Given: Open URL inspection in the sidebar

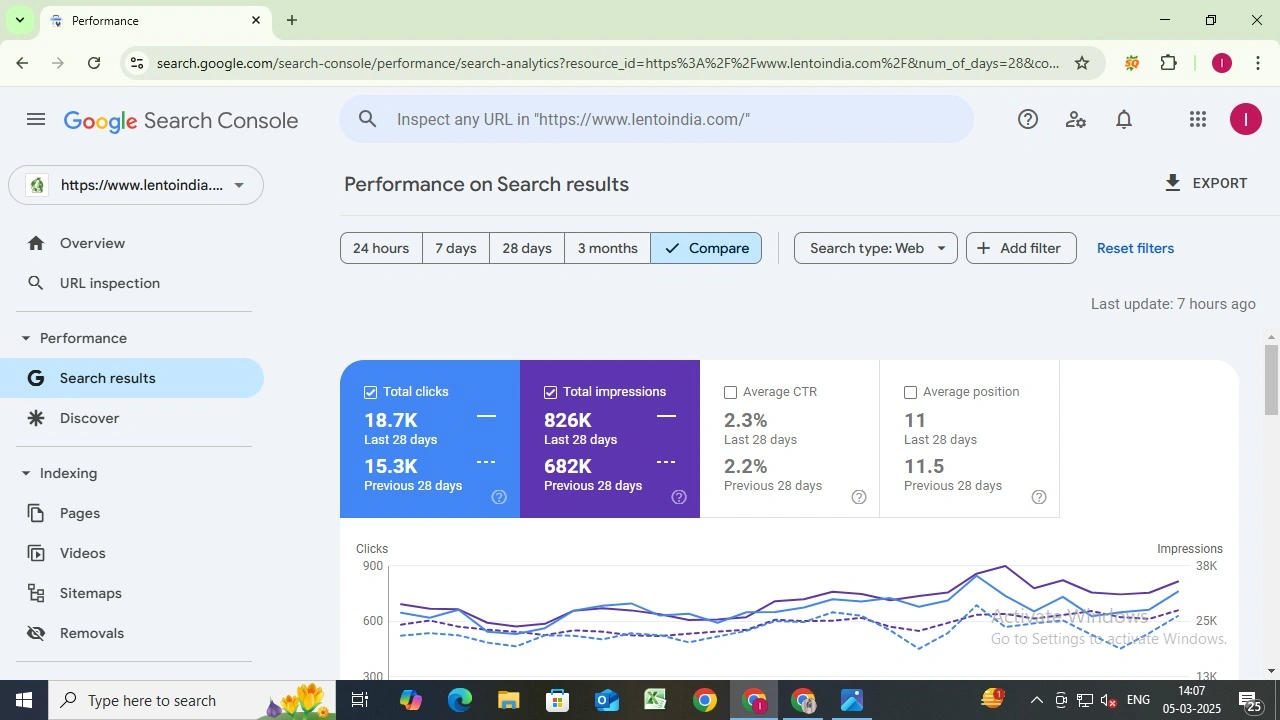Looking at the screenshot, I should 132,283.
